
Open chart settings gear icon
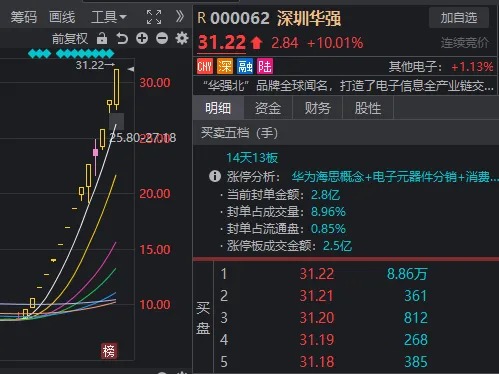[182, 39]
